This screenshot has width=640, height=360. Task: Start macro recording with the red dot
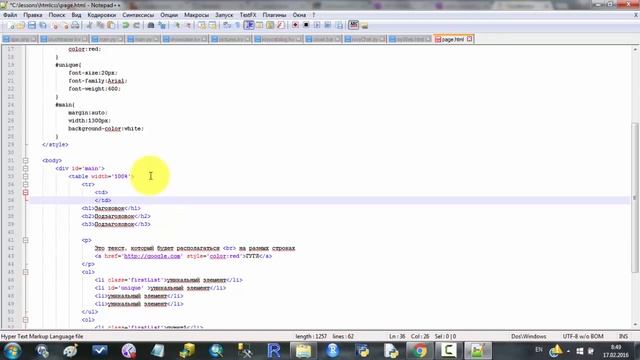(x=295, y=25)
